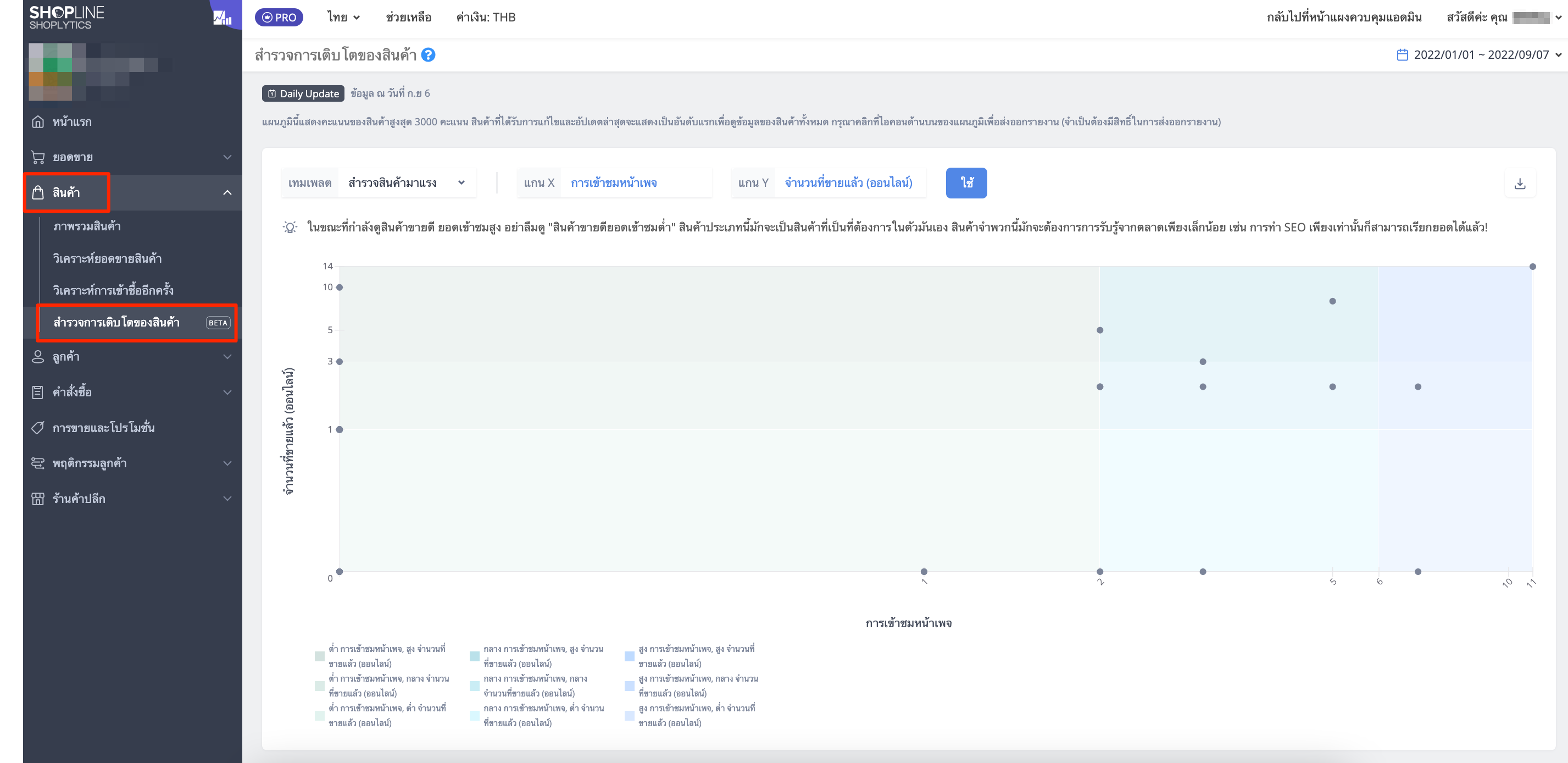This screenshot has height=763, width=1568.
Task: Open the ไทย language dropdown
Action: tap(344, 18)
